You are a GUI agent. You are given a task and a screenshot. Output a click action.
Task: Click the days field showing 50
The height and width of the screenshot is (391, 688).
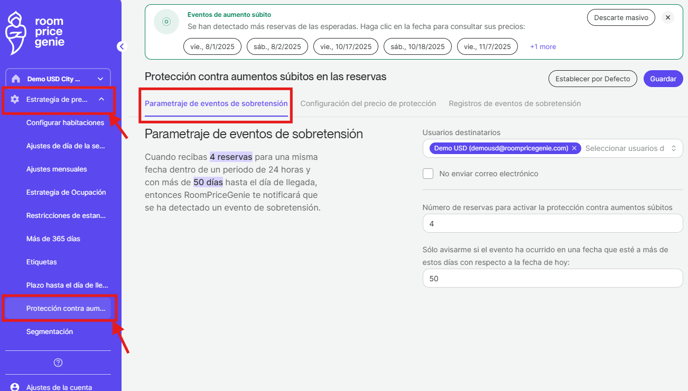click(552, 279)
